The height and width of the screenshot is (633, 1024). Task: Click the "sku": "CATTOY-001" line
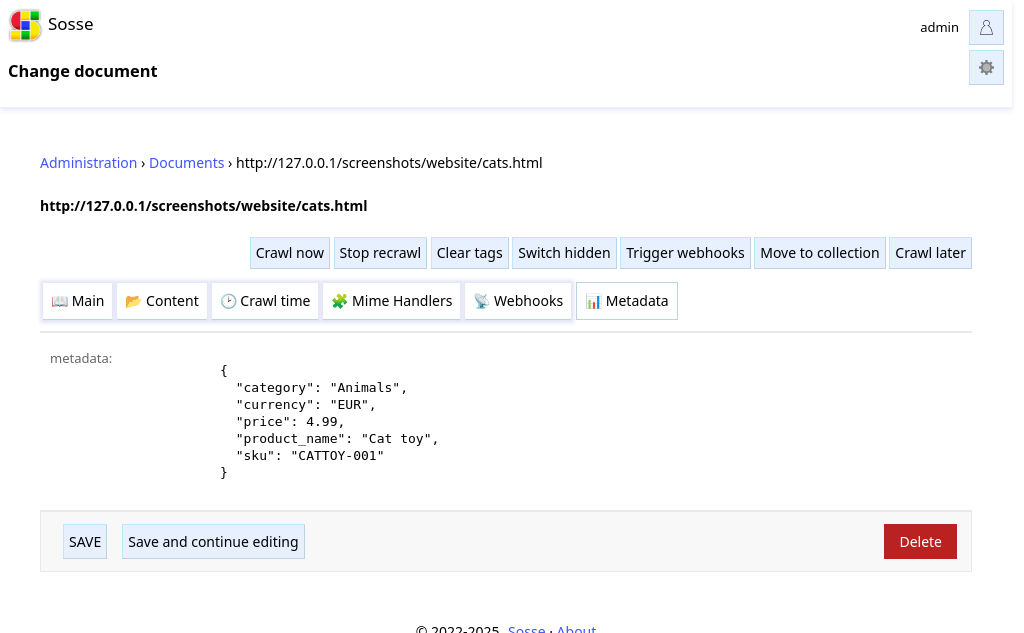[310, 455]
